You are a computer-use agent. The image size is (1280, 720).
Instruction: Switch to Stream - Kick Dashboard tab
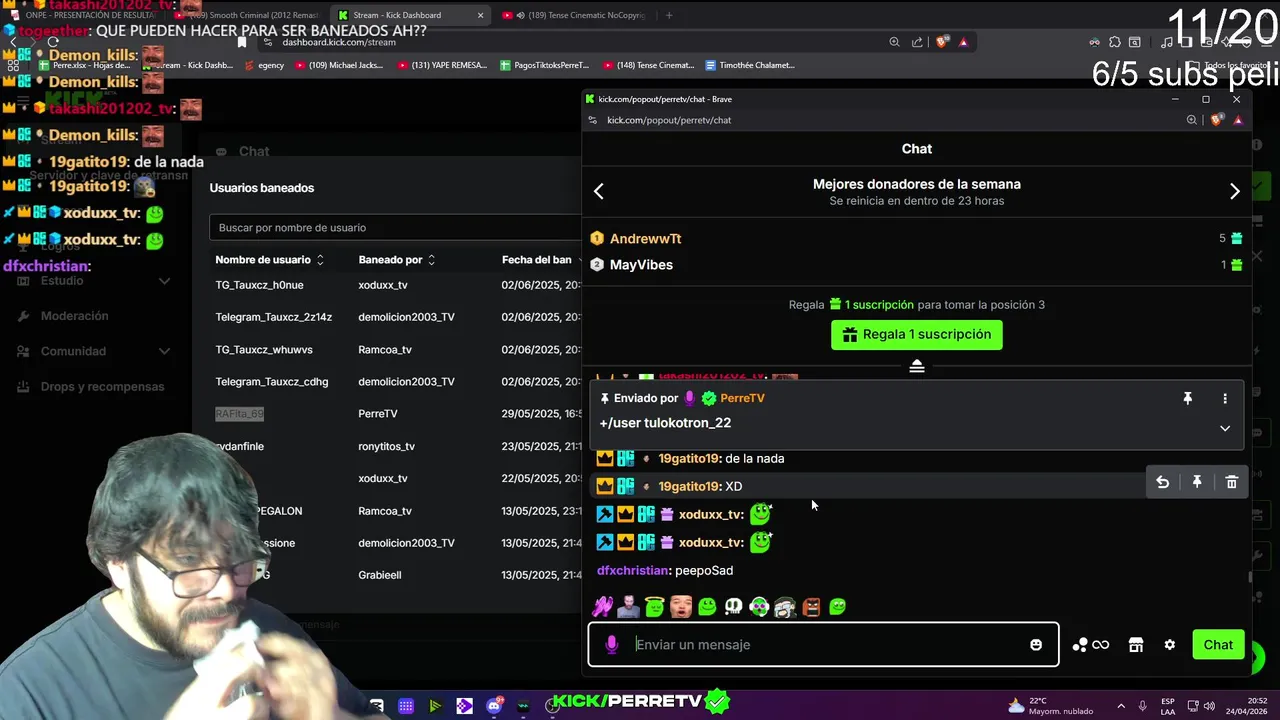click(410, 15)
